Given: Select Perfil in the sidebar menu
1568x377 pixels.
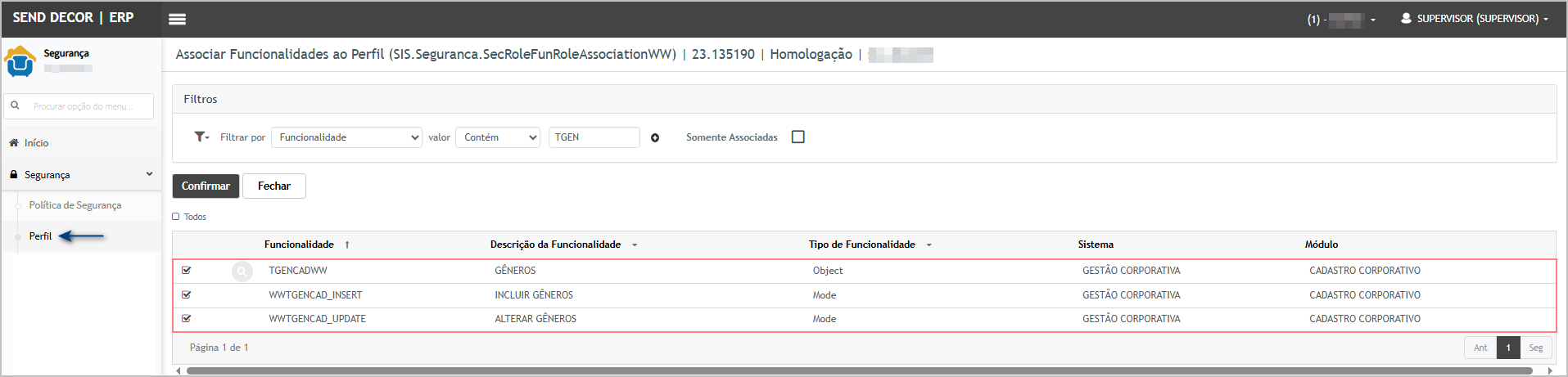Looking at the screenshot, I should [40, 236].
